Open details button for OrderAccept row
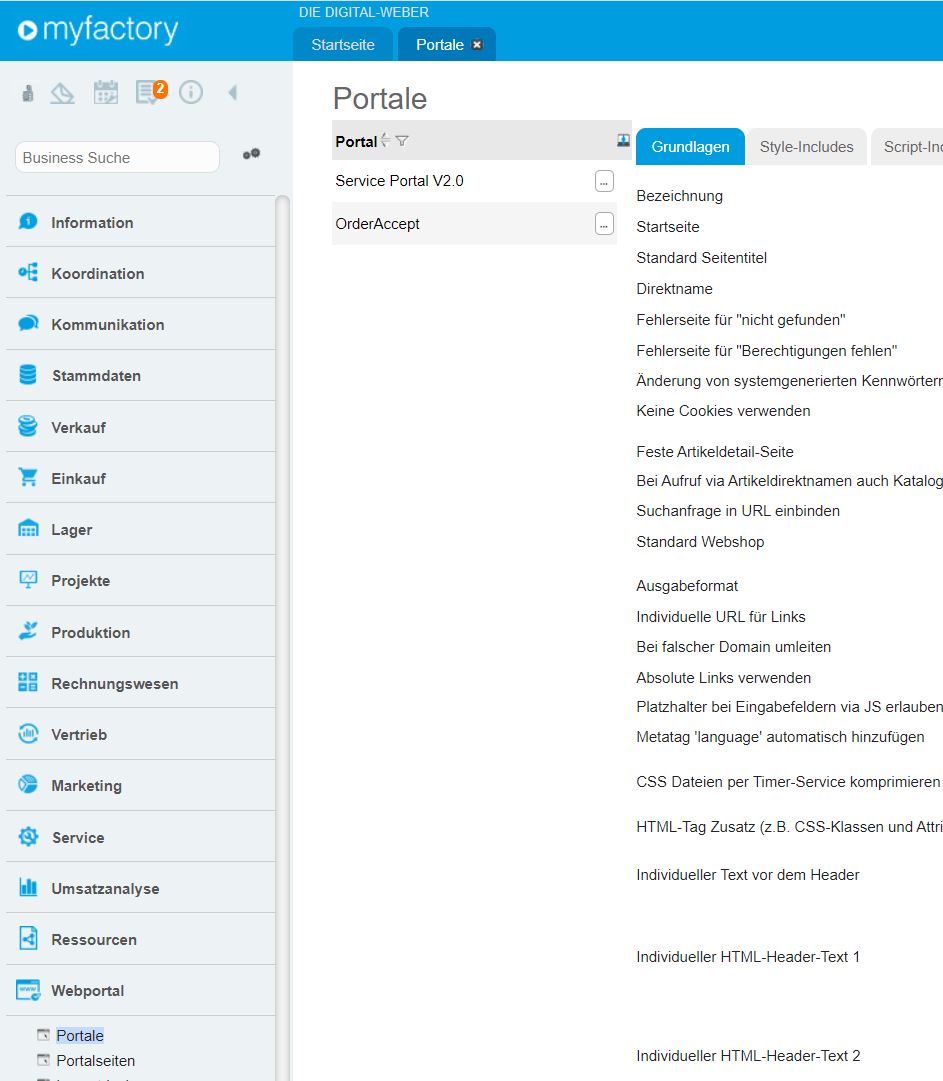This screenshot has height=1081, width=943. [x=604, y=224]
